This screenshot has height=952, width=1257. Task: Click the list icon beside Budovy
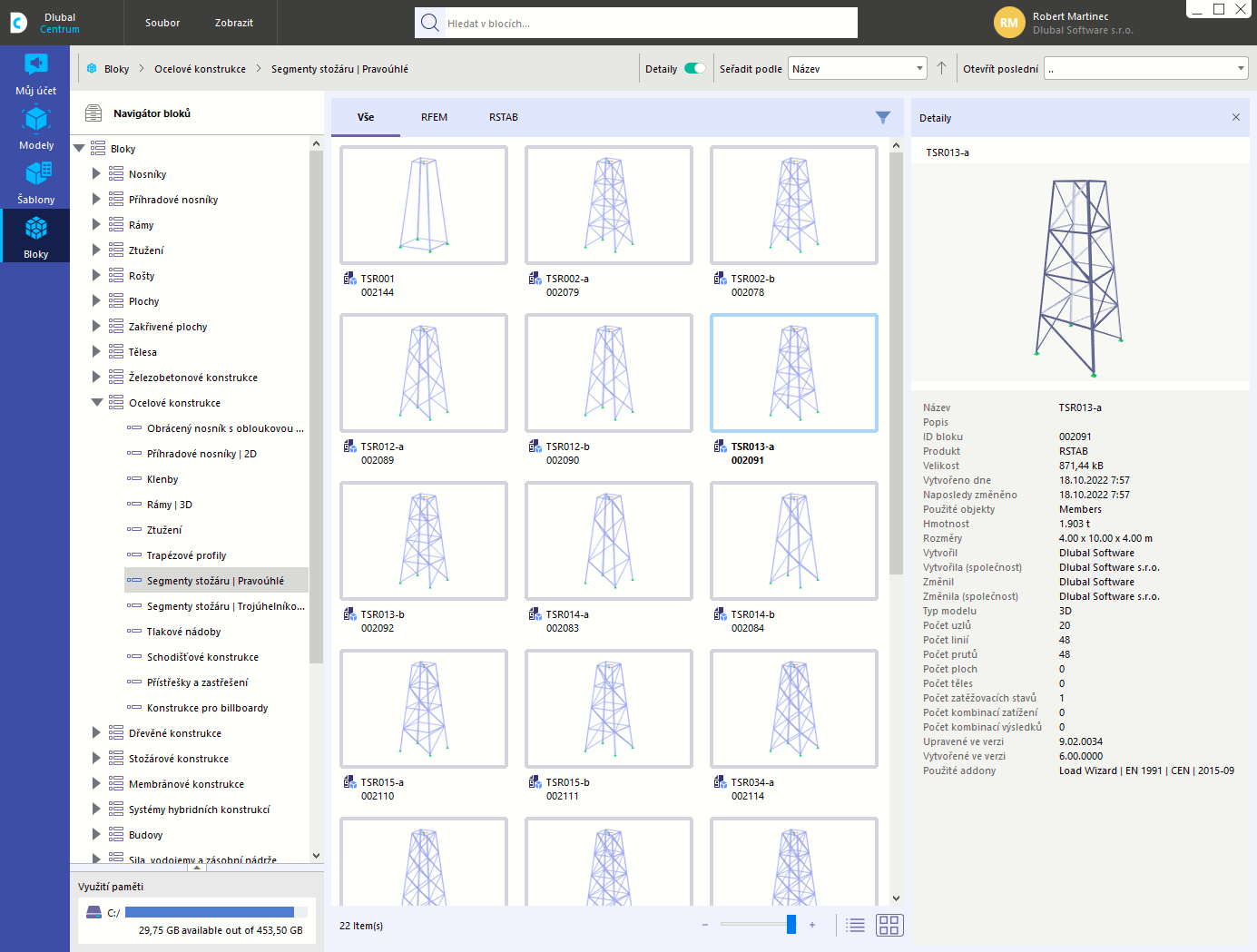coord(116,834)
